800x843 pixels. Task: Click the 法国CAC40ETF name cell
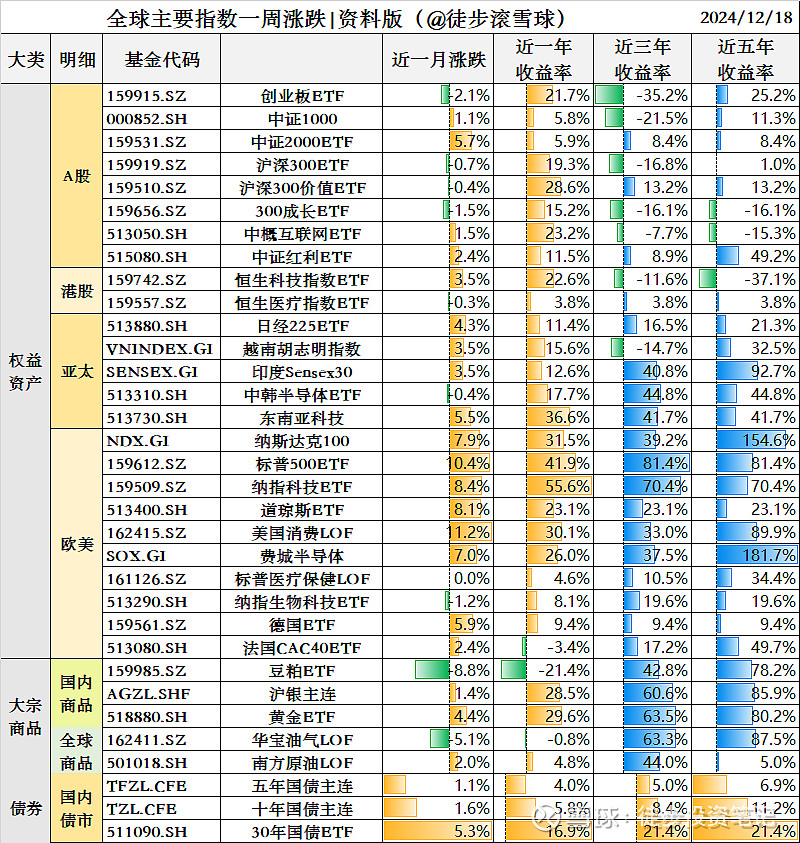pyautogui.click(x=302, y=648)
